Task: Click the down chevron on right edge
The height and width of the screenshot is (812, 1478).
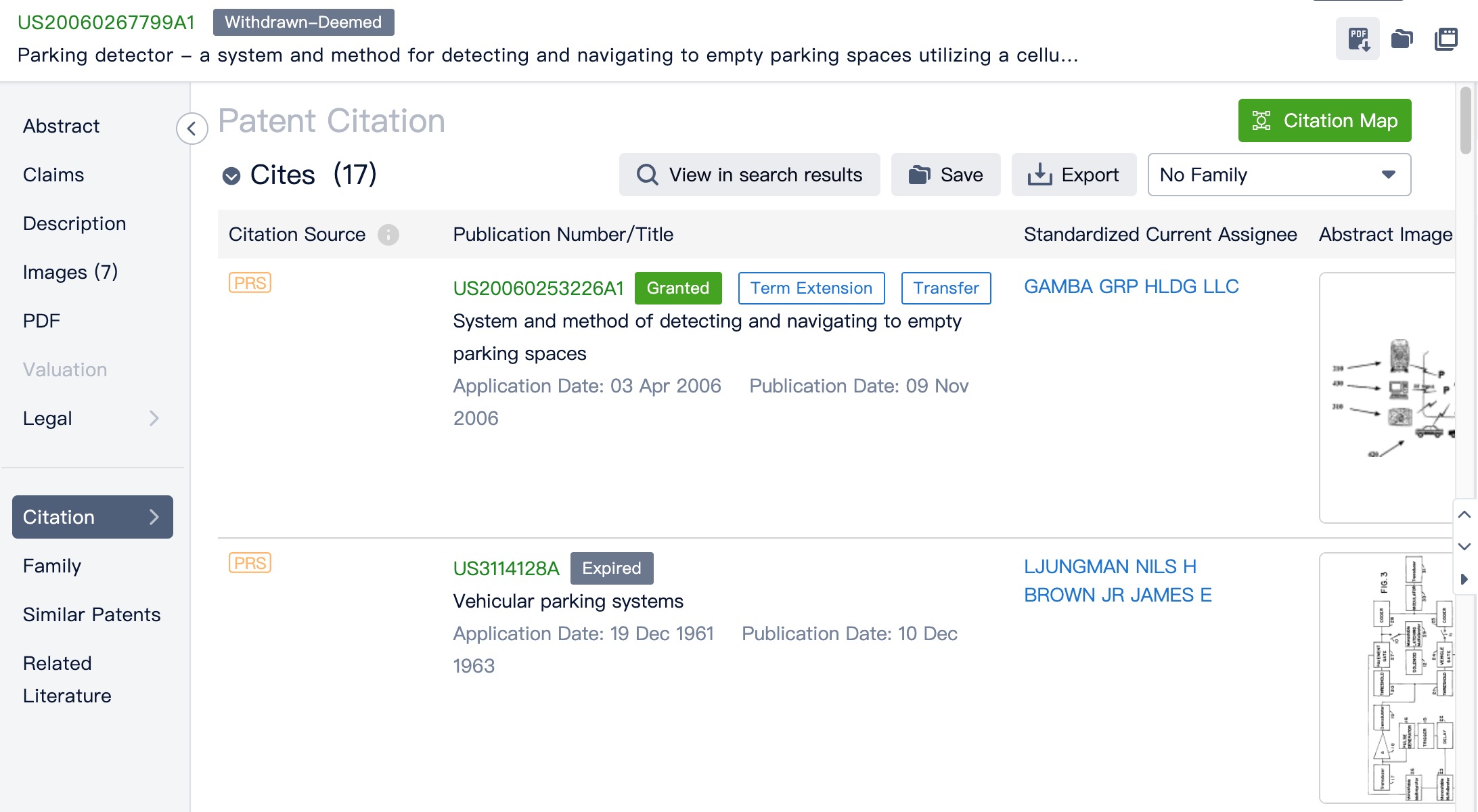Action: [1464, 547]
